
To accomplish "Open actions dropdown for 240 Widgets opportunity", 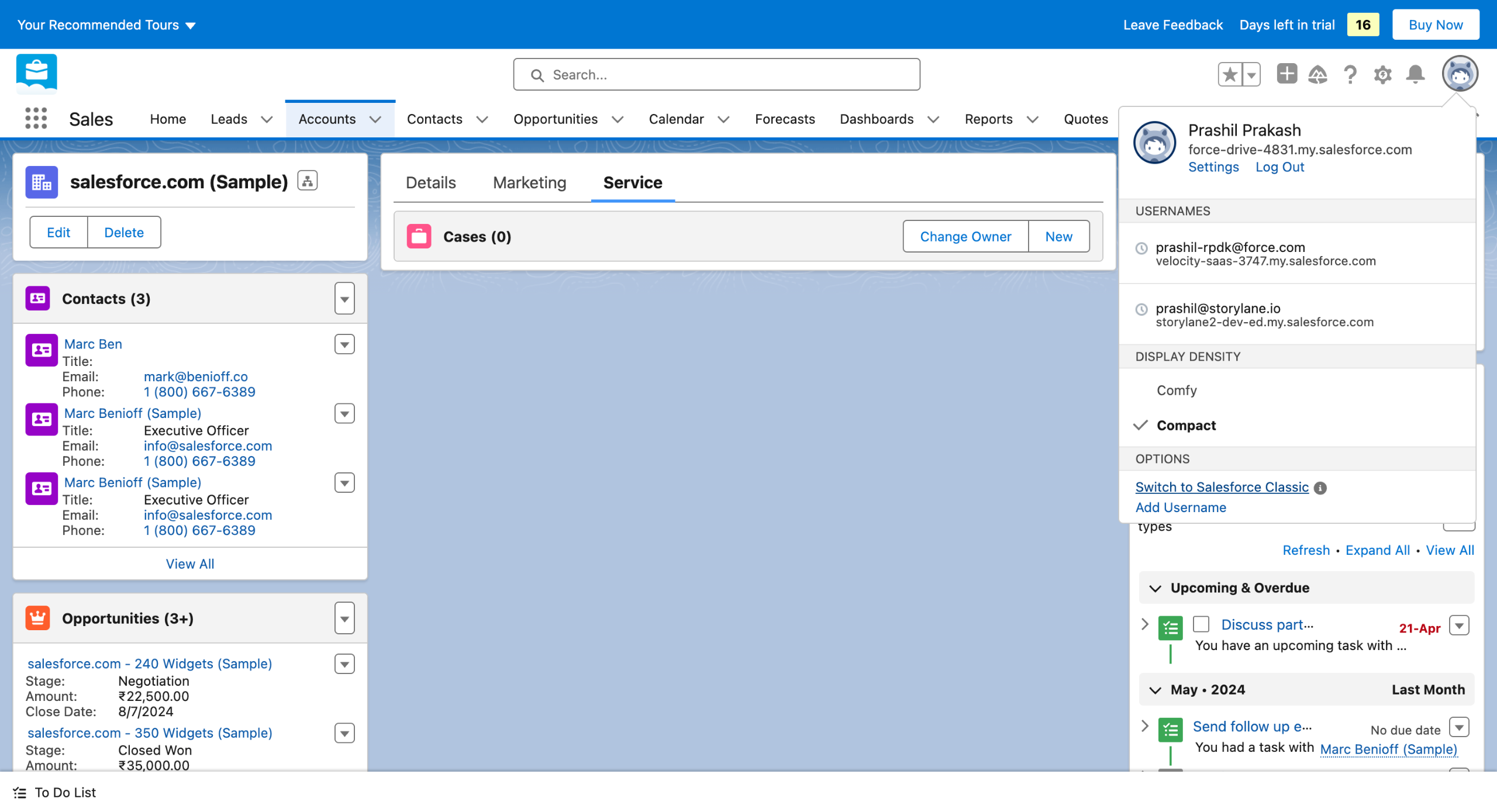I will click(x=344, y=664).
